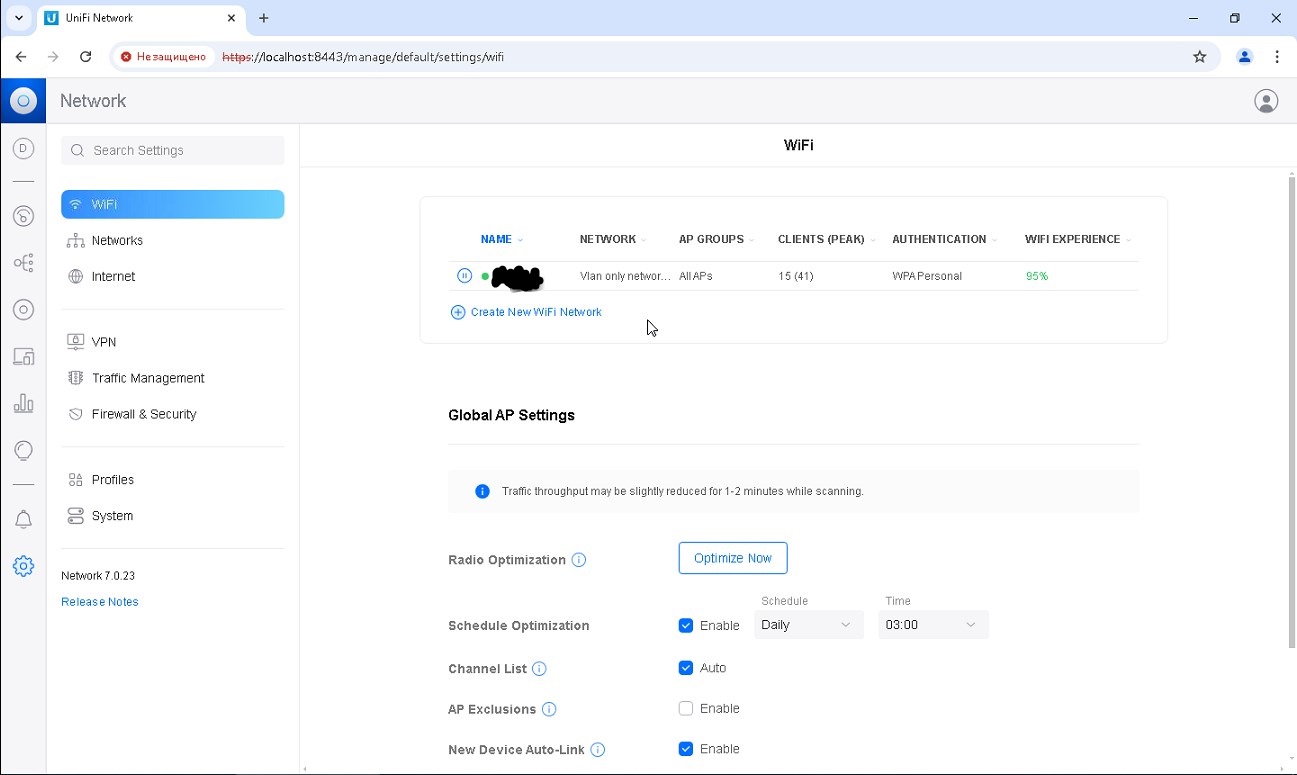Viewport: 1297px width, 775px height.
Task: Click the All APs cell
Action: 696,276
